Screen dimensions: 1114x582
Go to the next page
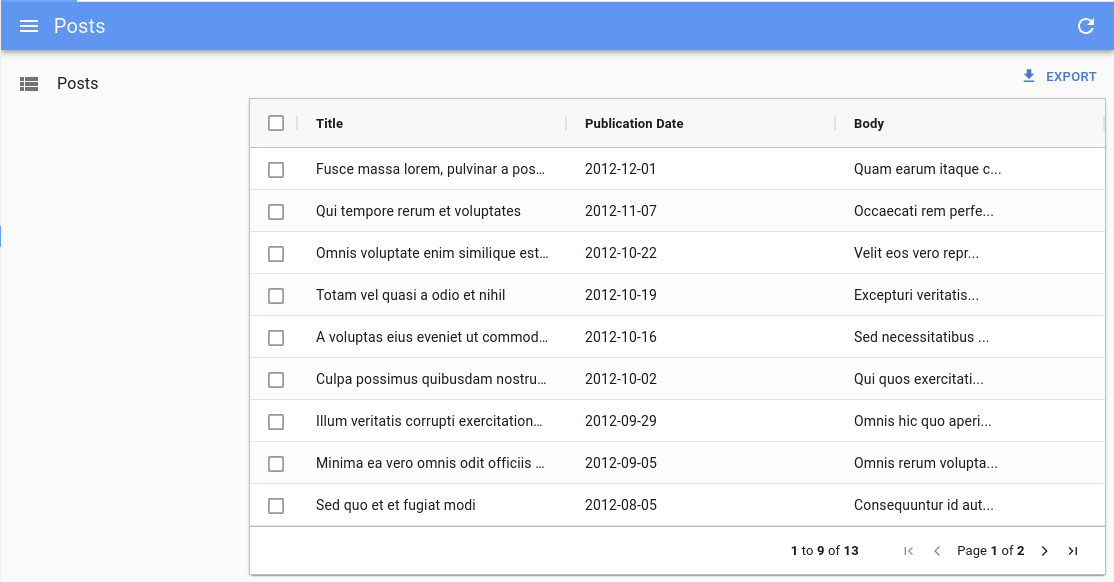(1044, 550)
